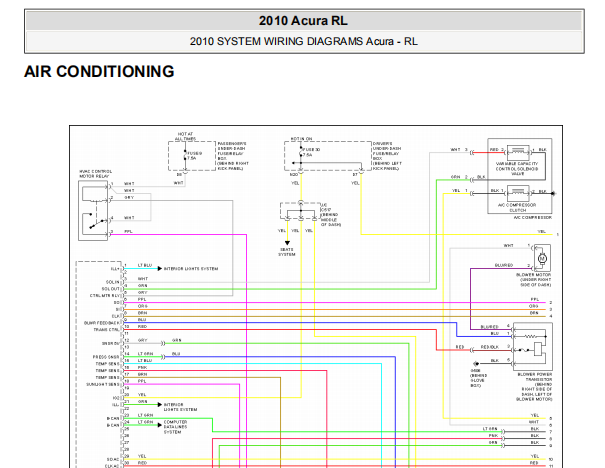Click the 'CTRL MTR RLY' pin label
Image resolution: width=605 pixels, height=468 pixels.
pyautogui.click(x=105, y=296)
